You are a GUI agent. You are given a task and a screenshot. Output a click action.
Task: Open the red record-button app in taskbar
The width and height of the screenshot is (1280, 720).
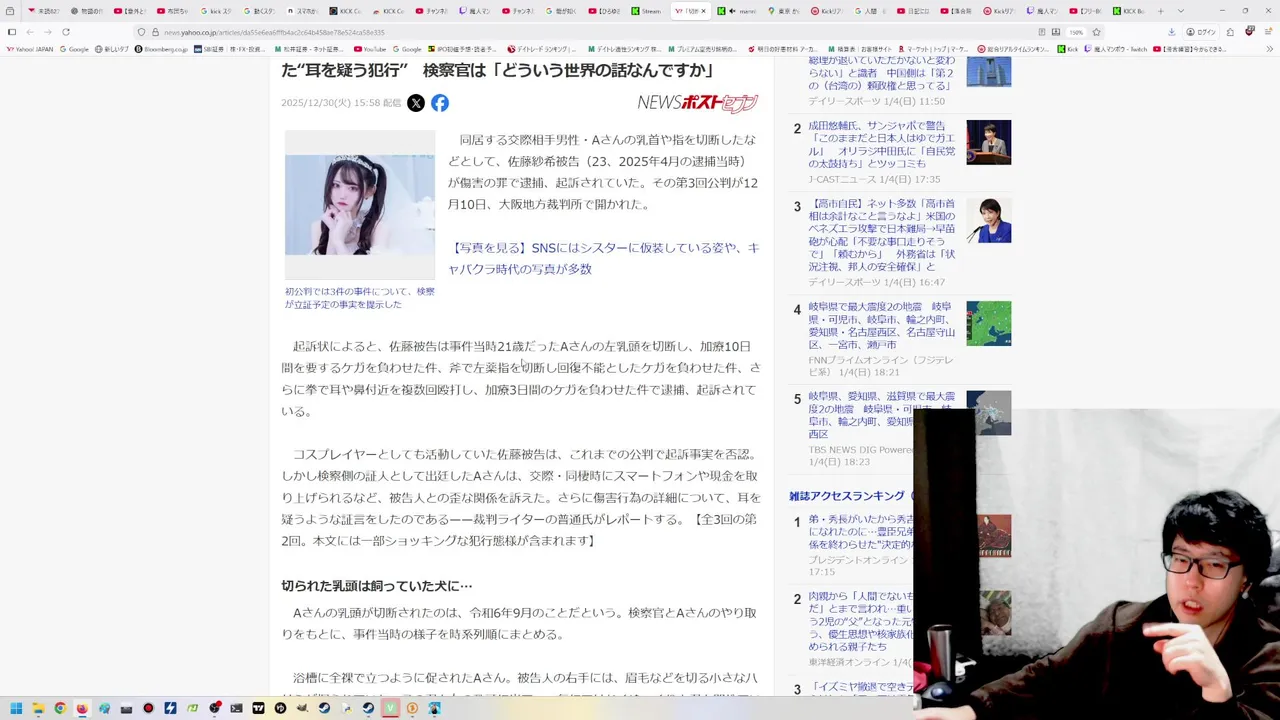pyautogui.click(x=148, y=708)
